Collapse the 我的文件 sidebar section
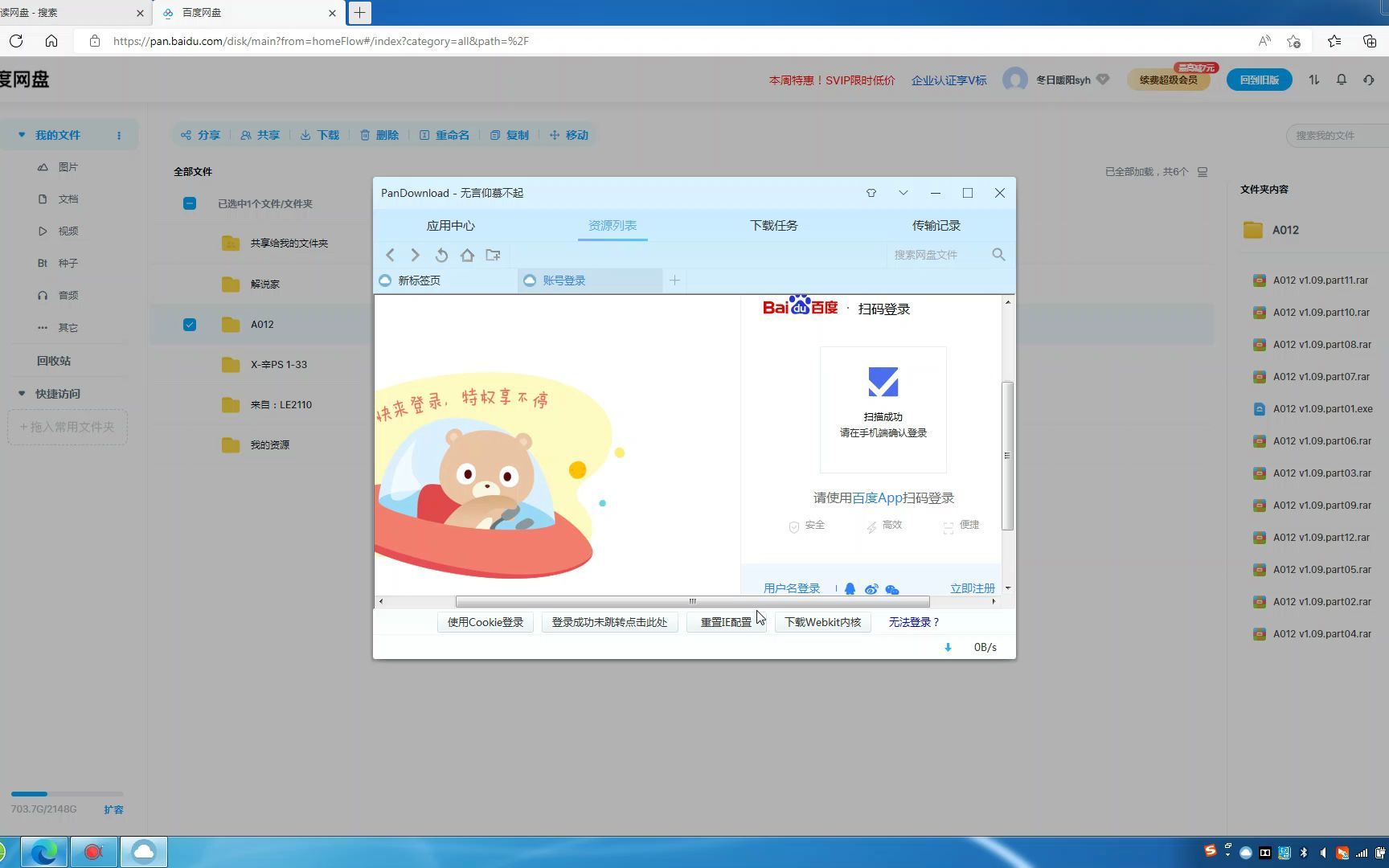Viewport: 1389px width, 868px height. coord(22,135)
